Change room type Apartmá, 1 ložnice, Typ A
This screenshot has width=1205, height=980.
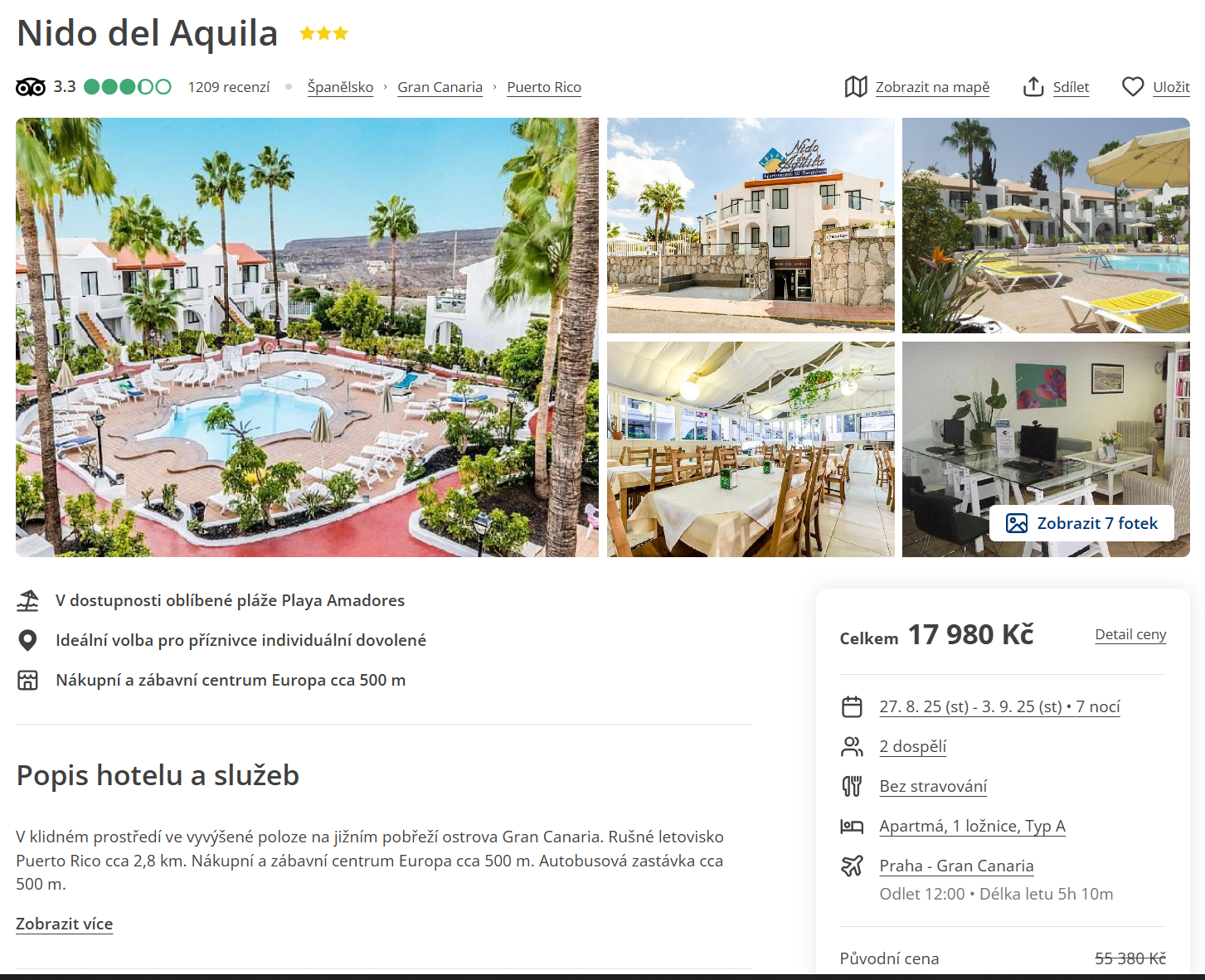coord(972,826)
